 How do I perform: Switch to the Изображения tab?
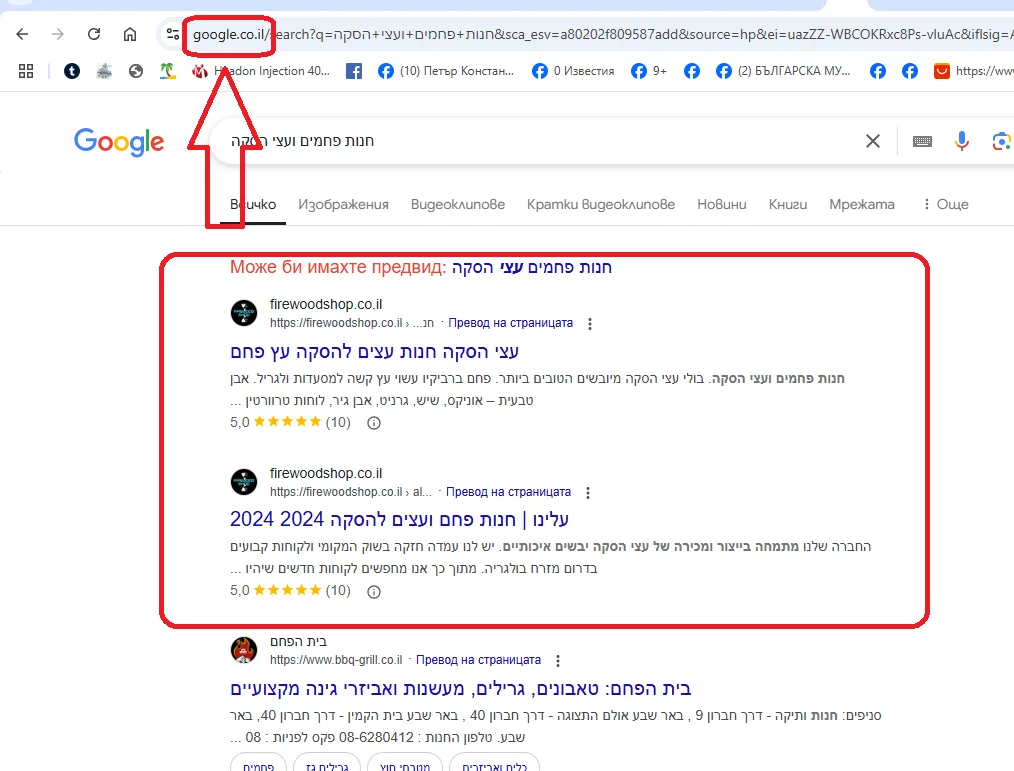pos(343,204)
